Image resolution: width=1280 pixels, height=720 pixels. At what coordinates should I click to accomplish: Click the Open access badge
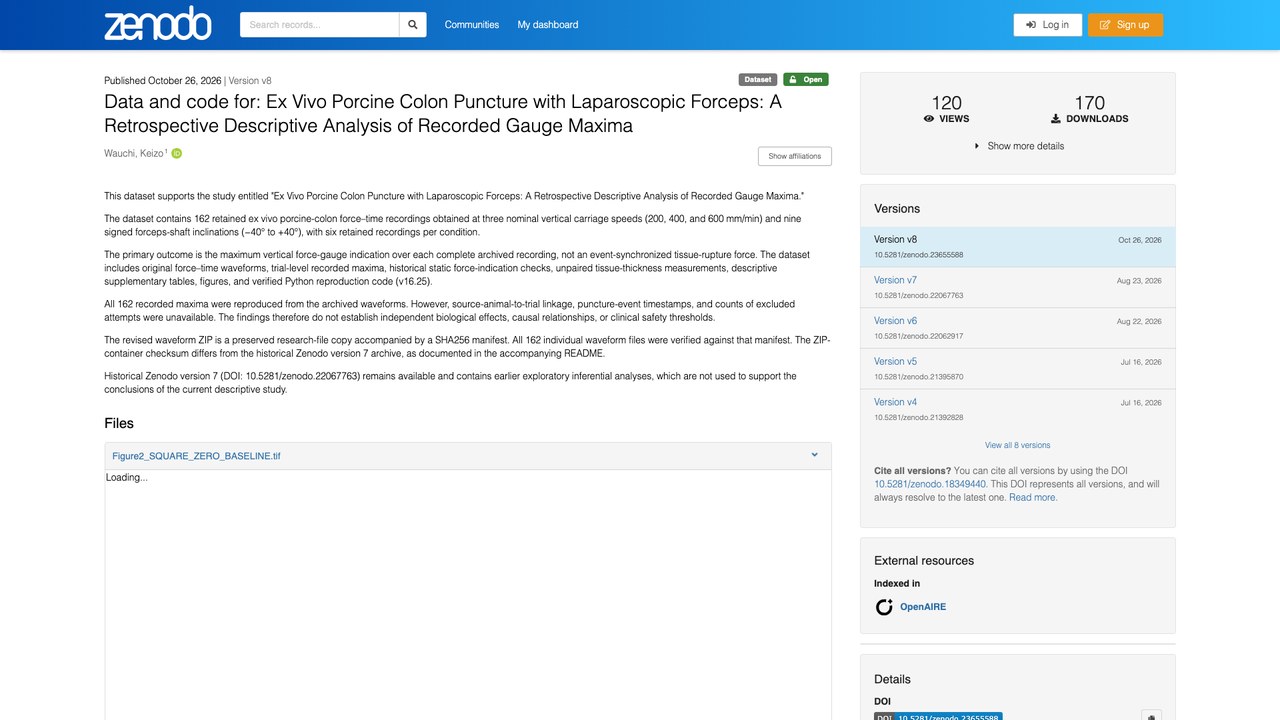tap(805, 80)
